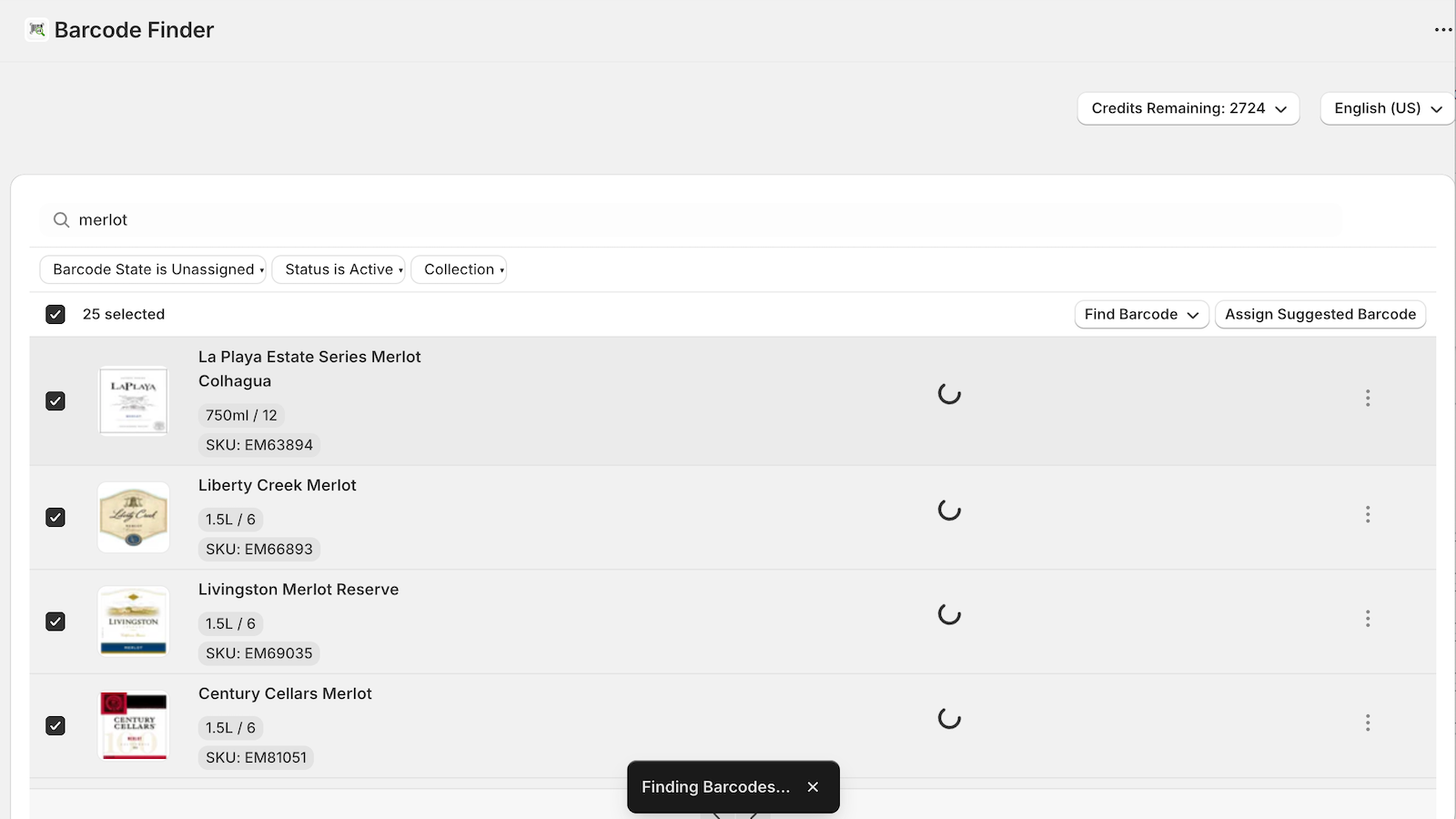Click the 1.5L / 6 tag for Century Cellars
The image size is (1456, 819).
click(230, 728)
